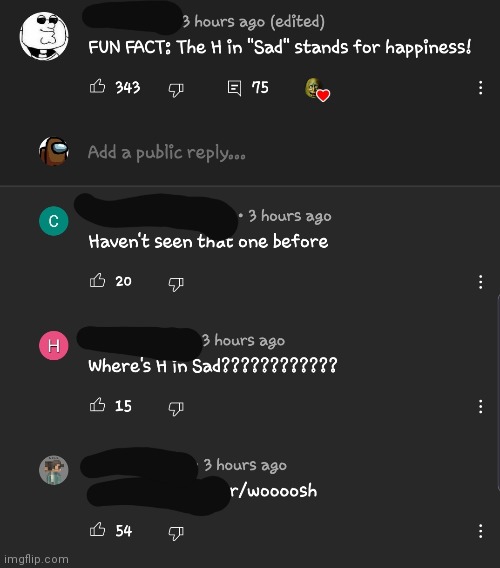Open the 75 replies icon
500x568 pixels.
pos(234,88)
